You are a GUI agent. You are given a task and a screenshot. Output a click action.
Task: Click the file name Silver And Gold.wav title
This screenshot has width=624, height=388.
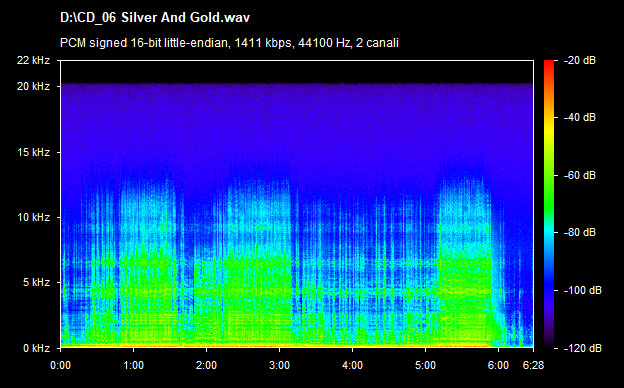[155, 18]
